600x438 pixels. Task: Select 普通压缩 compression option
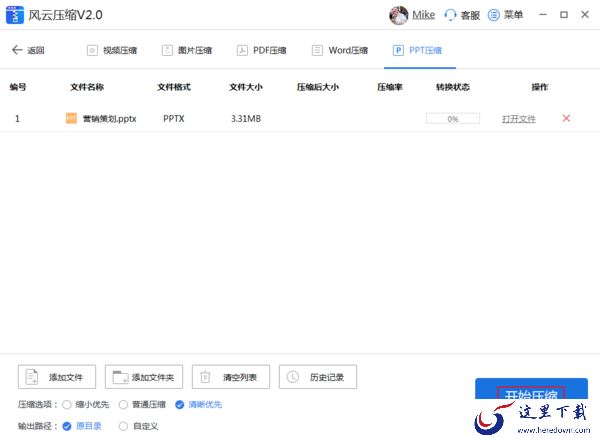142,404
